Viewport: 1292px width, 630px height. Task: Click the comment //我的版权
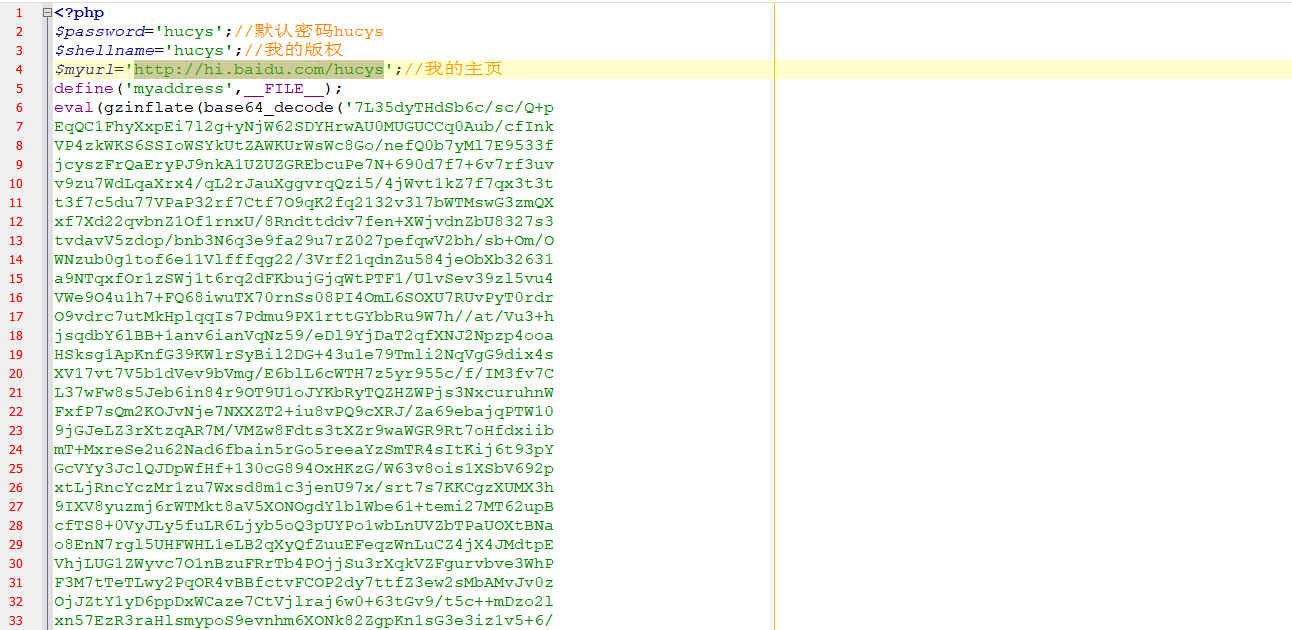tap(293, 51)
